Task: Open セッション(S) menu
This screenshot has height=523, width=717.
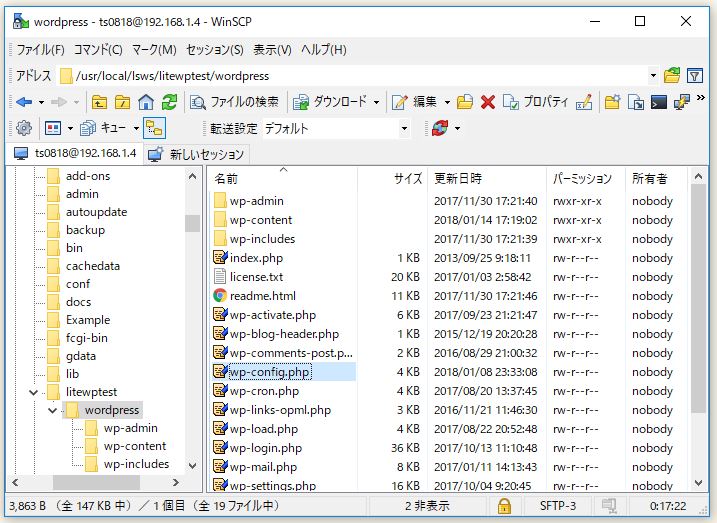Action: (x=215, y=49)
